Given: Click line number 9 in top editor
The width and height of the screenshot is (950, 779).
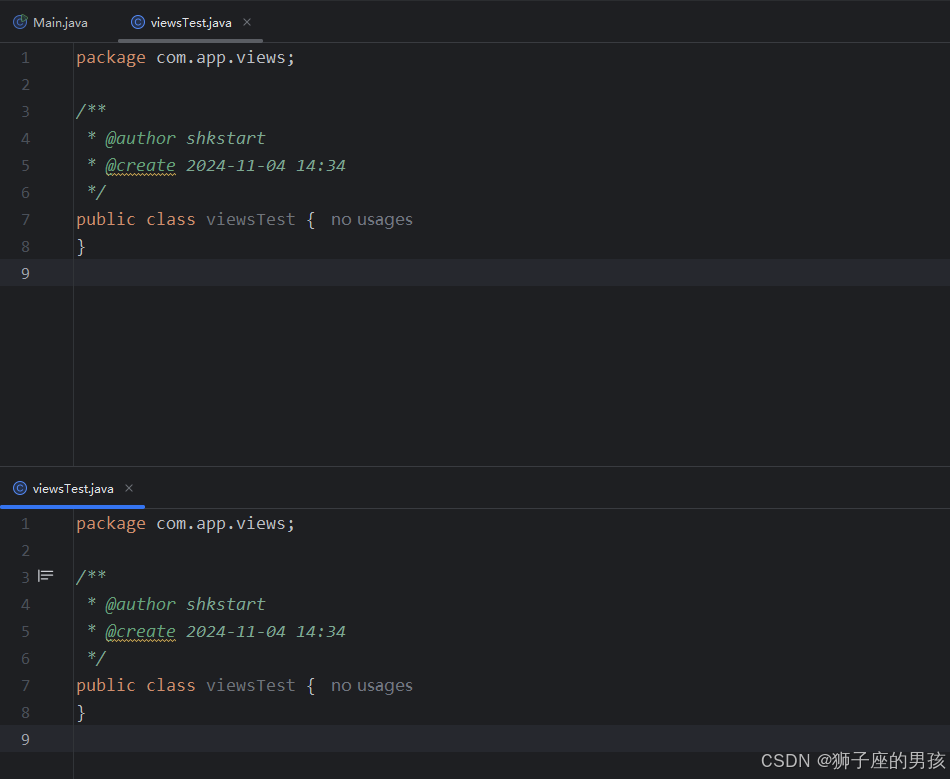Looking at the screenshot, I should [x=25, y=273].
